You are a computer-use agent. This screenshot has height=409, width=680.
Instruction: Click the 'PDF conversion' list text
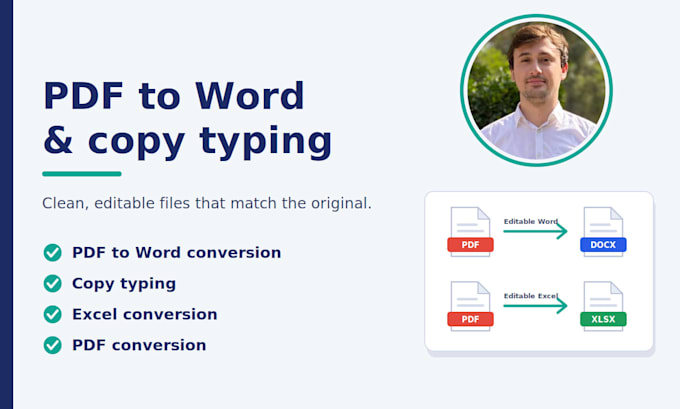tap(139, 345)
